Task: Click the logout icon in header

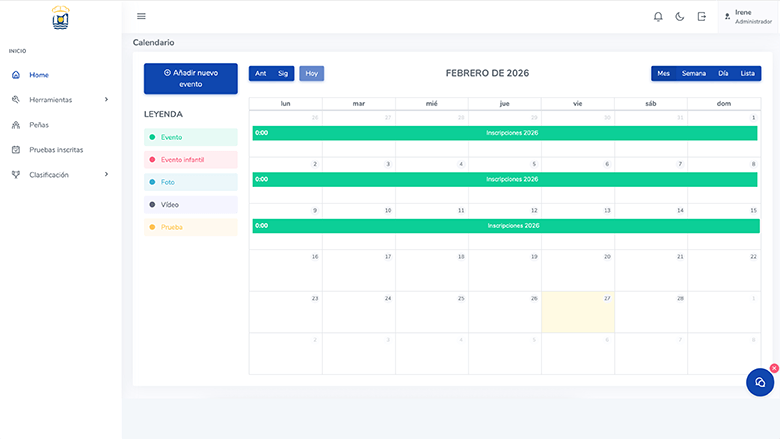Action: 702,16
